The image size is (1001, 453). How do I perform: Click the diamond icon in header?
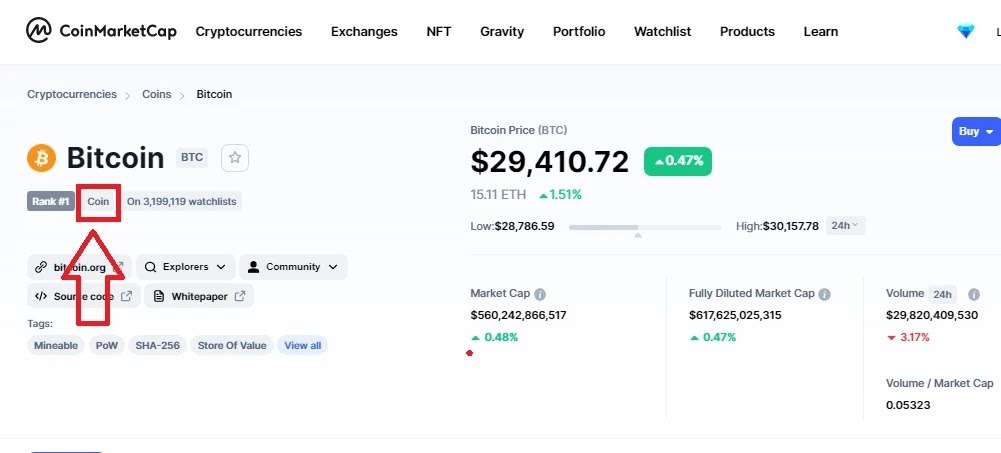pyautogui.click(x=965, y=32)
